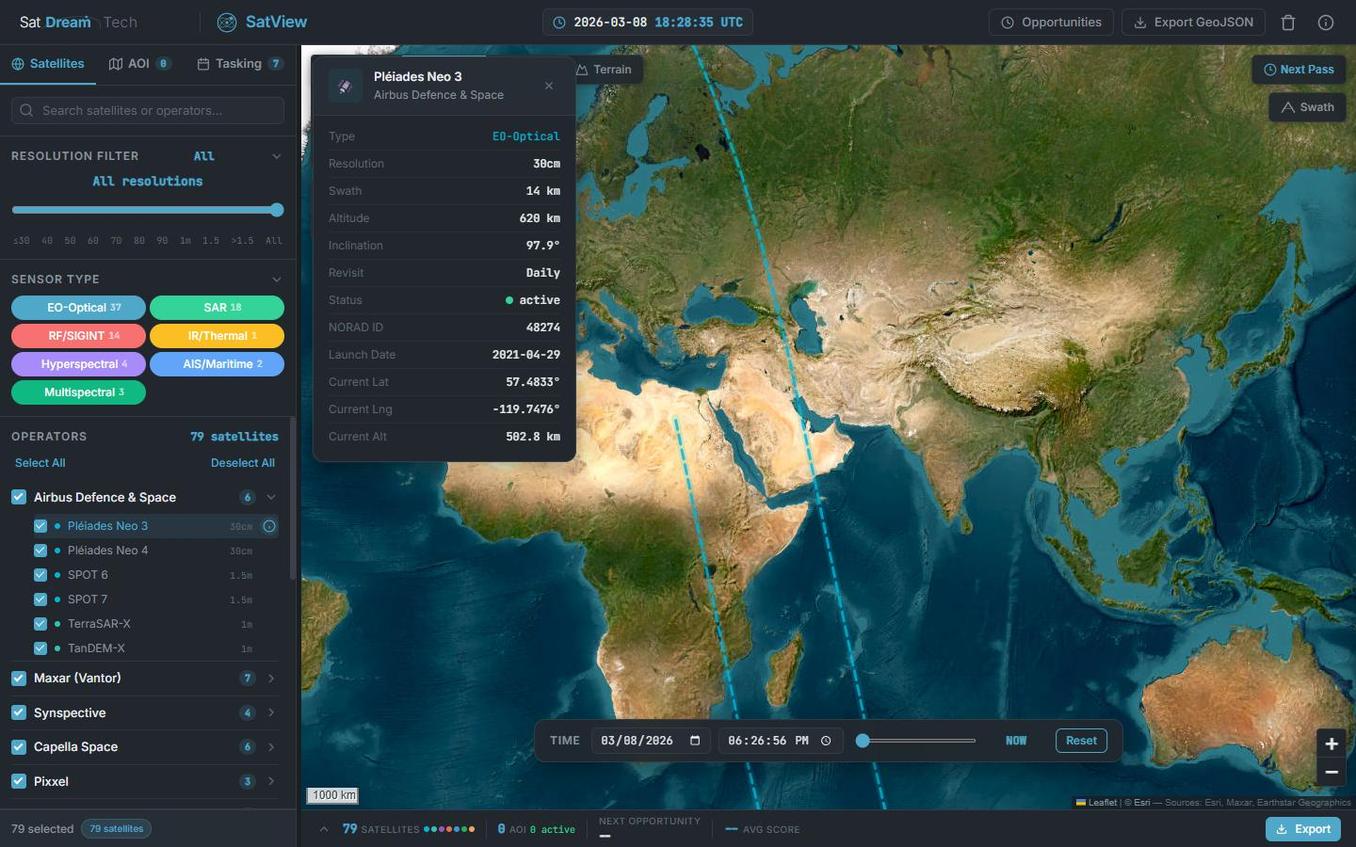This screenshot has width=1356, height=847.
Task: Uncheck the Maxar (Vantor) operator checkbox
Action: pyautogui.click(x=18, y=678)
